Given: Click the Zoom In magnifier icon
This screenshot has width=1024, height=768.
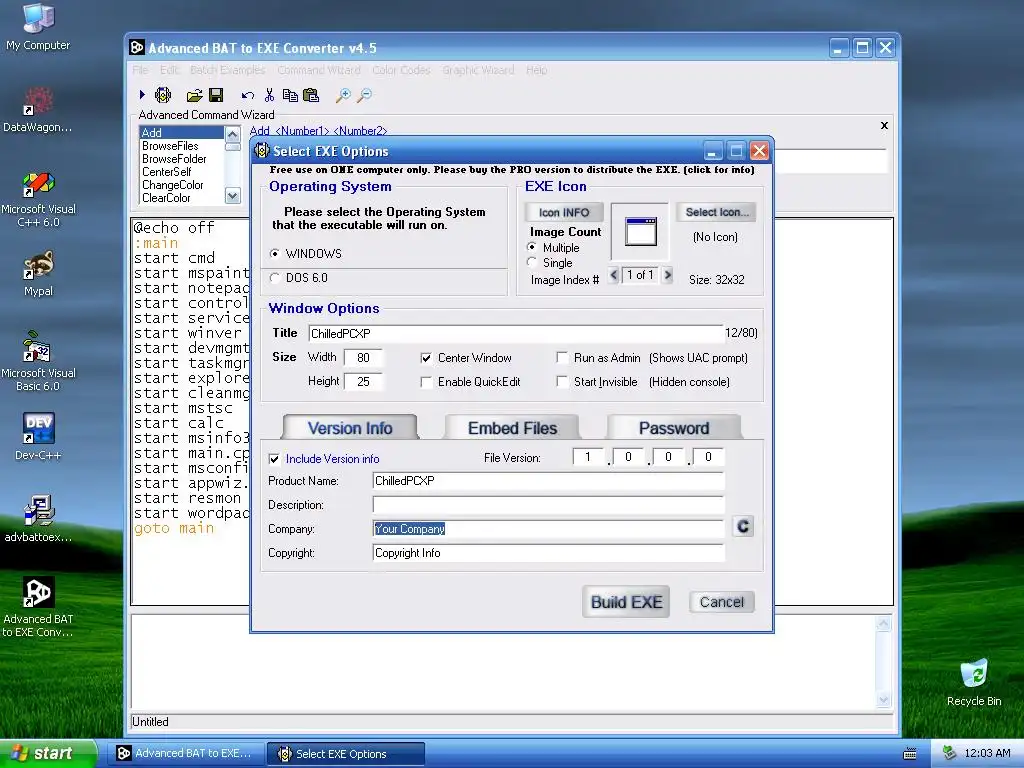Looking at the screenshot, I should click(x=343, y=96).
